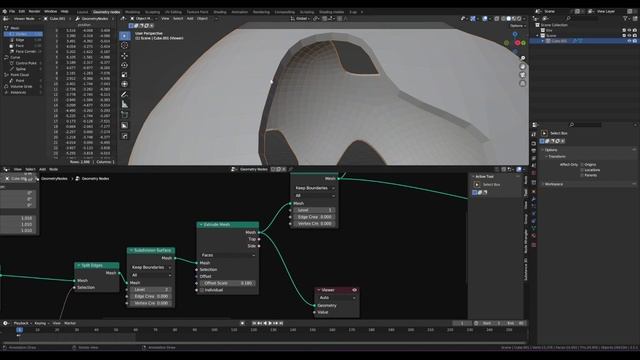Select the Rotate tool in viewport toolbar
Viewport: 640px width, 360px height.
pos(124,65)
